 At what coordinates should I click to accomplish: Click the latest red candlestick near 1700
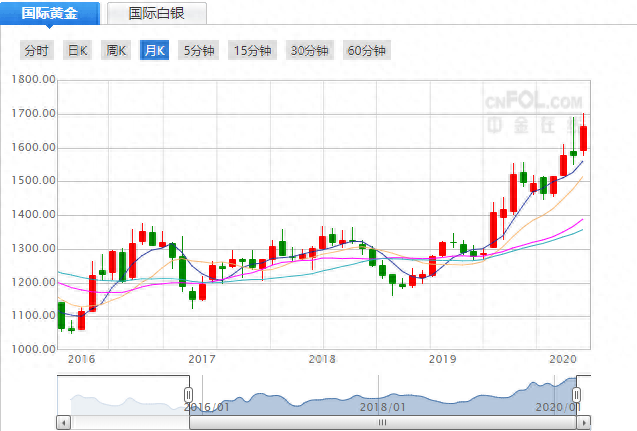583,139
